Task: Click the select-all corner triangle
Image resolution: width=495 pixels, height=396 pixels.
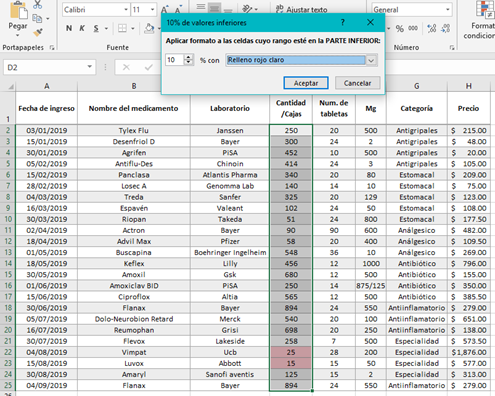Action: click(x=11, y=87)
